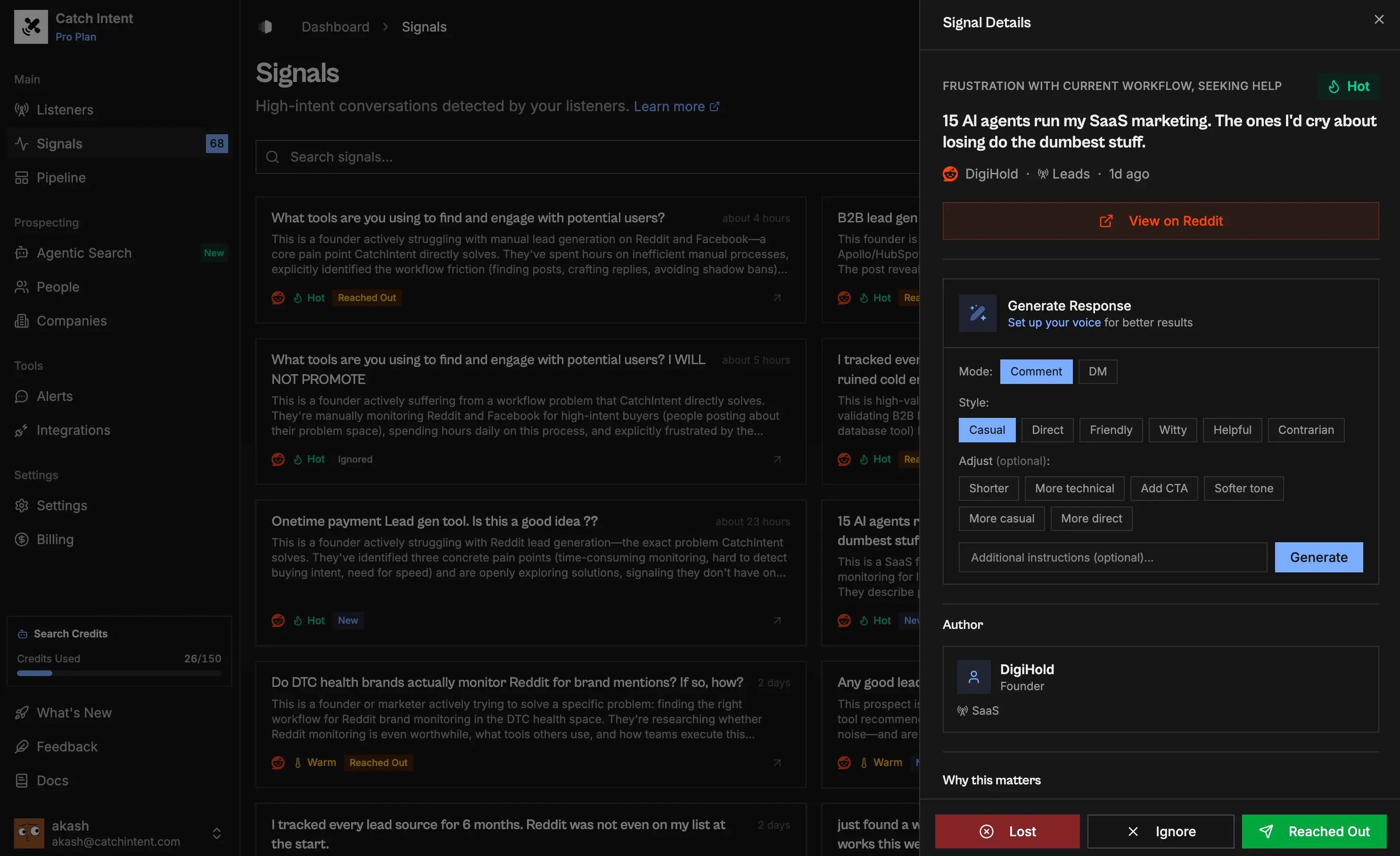Screen dimensions: 1400x856
Task: Open the Pipeline page icon
Action: click(22, 178)
